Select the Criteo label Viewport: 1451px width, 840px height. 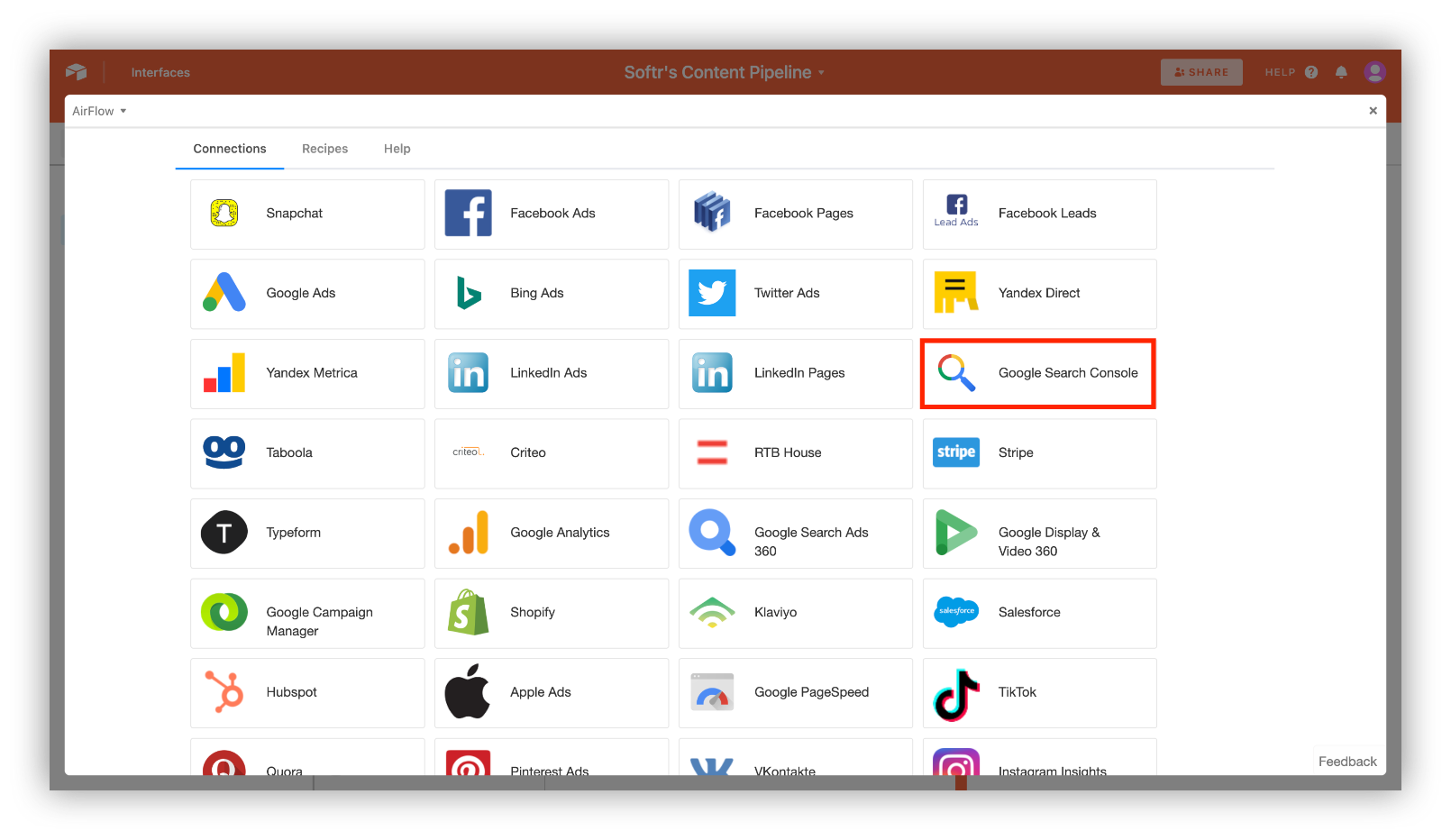coord(528,452)
